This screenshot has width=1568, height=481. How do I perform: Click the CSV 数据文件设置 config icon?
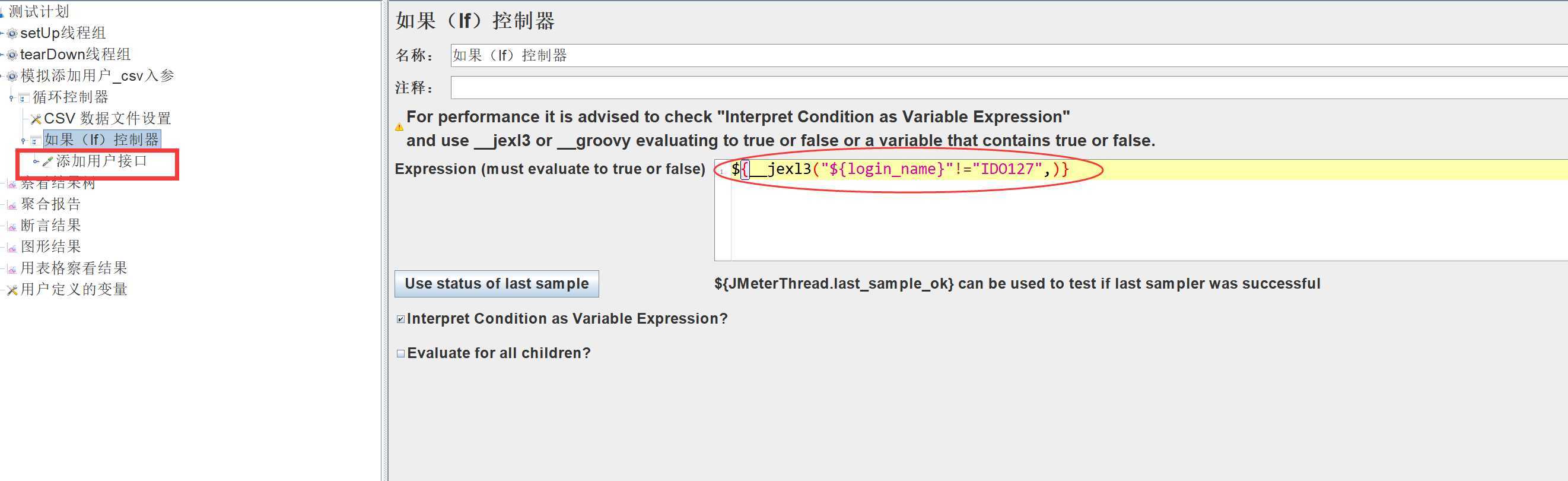(x=36, y=119)
